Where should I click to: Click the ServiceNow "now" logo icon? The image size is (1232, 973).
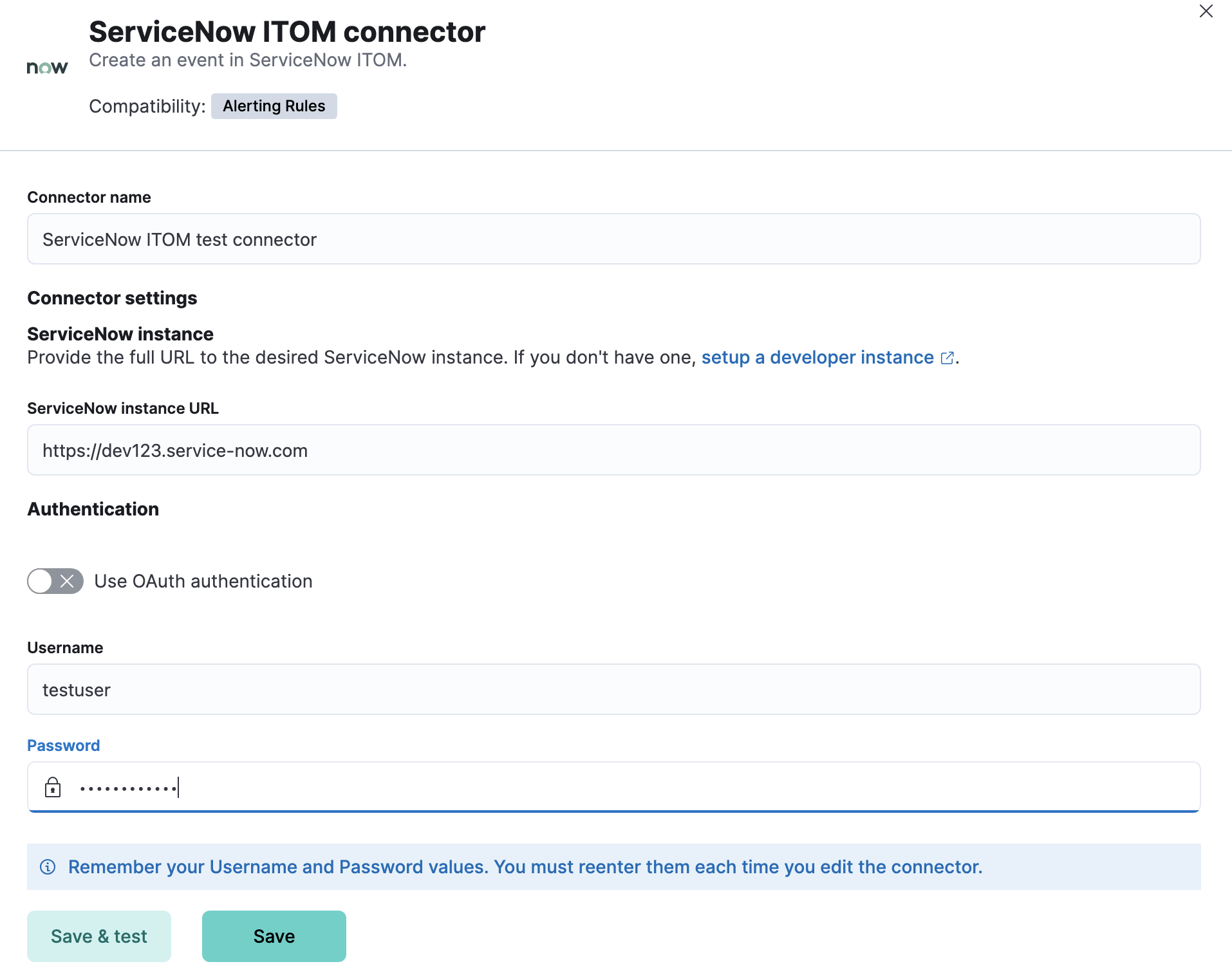point(47,66)
